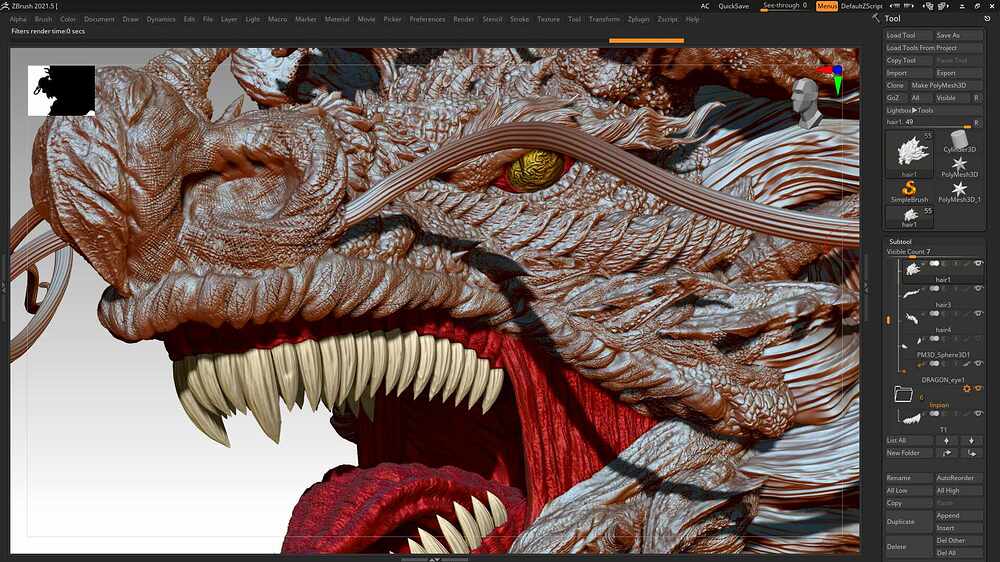Adjust the See-through slider
The width and height of the screenshot is (1000, 562).
tap(784, 6)
